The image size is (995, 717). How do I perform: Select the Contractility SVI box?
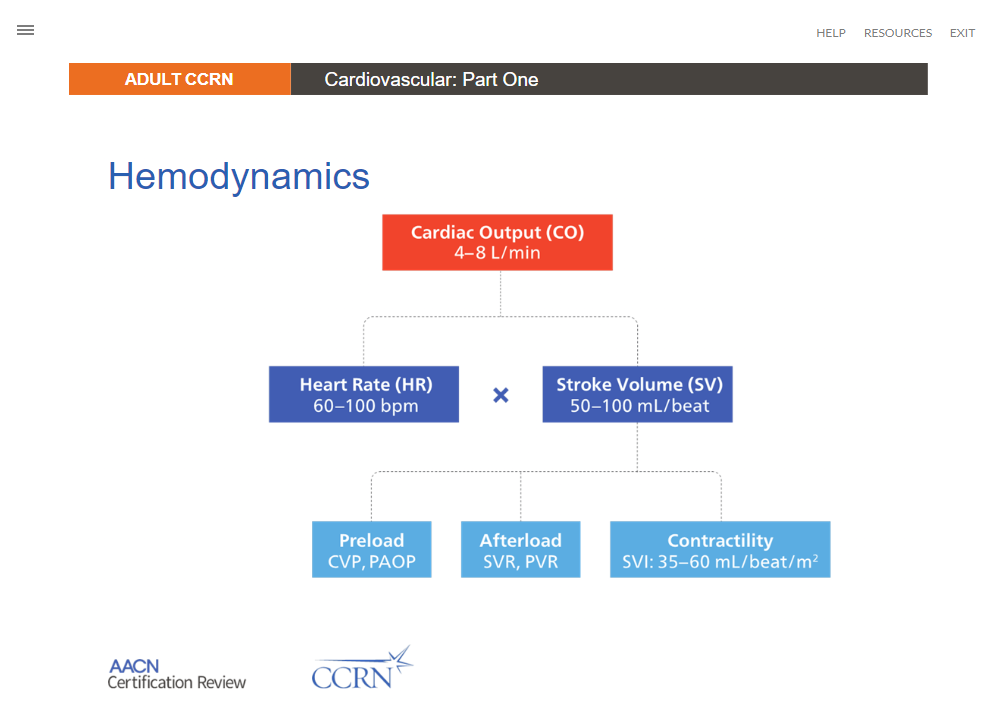[x=720, y=549]
